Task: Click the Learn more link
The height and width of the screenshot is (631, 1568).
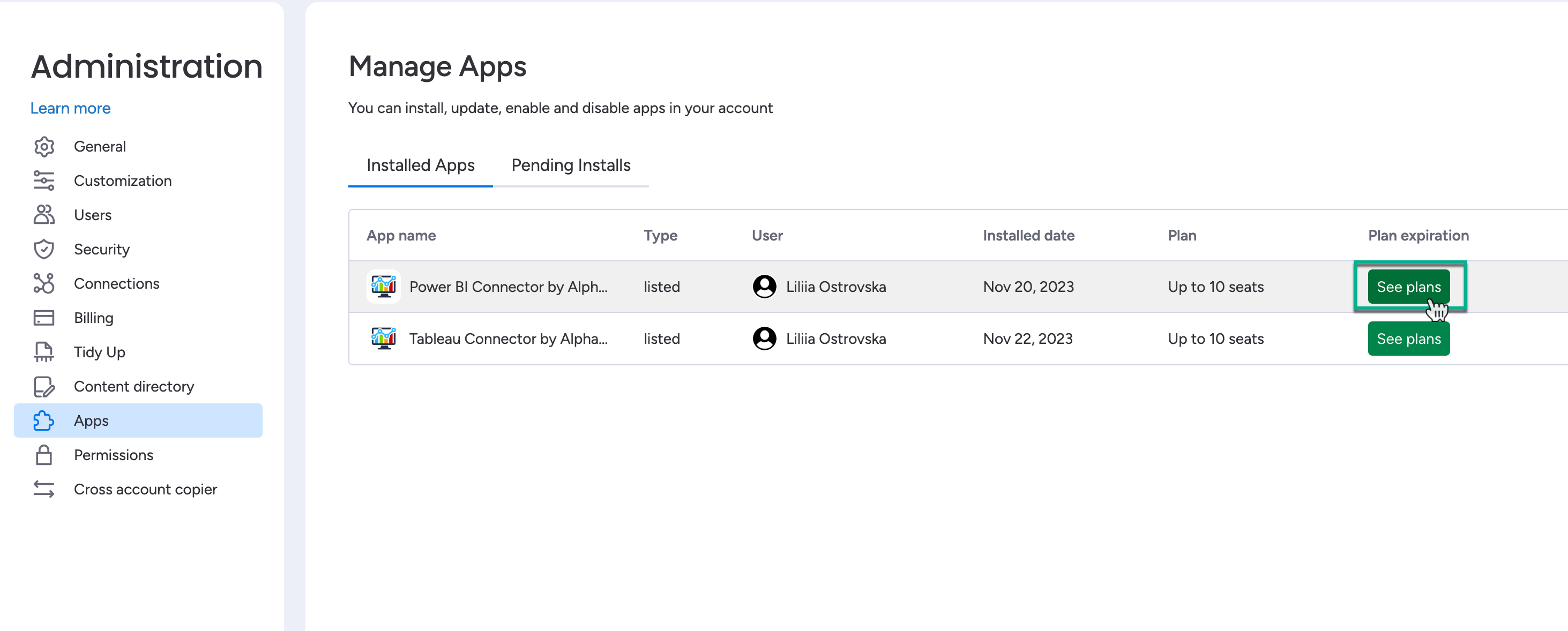Action: click(x=71, y=108)
